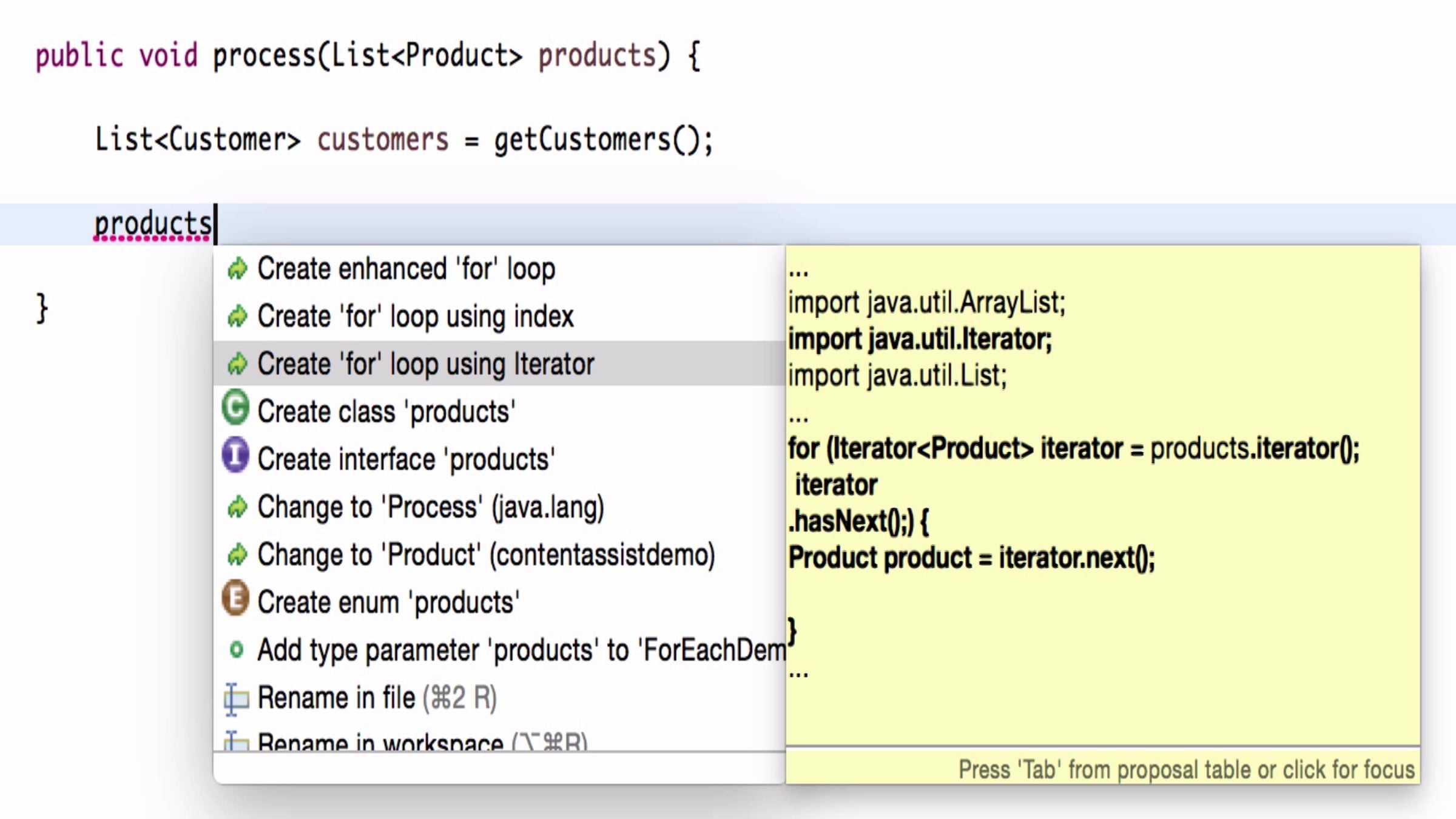Click the Press 'Tab' focus hint bar
1456x819 pixels.
[1185, 769]
